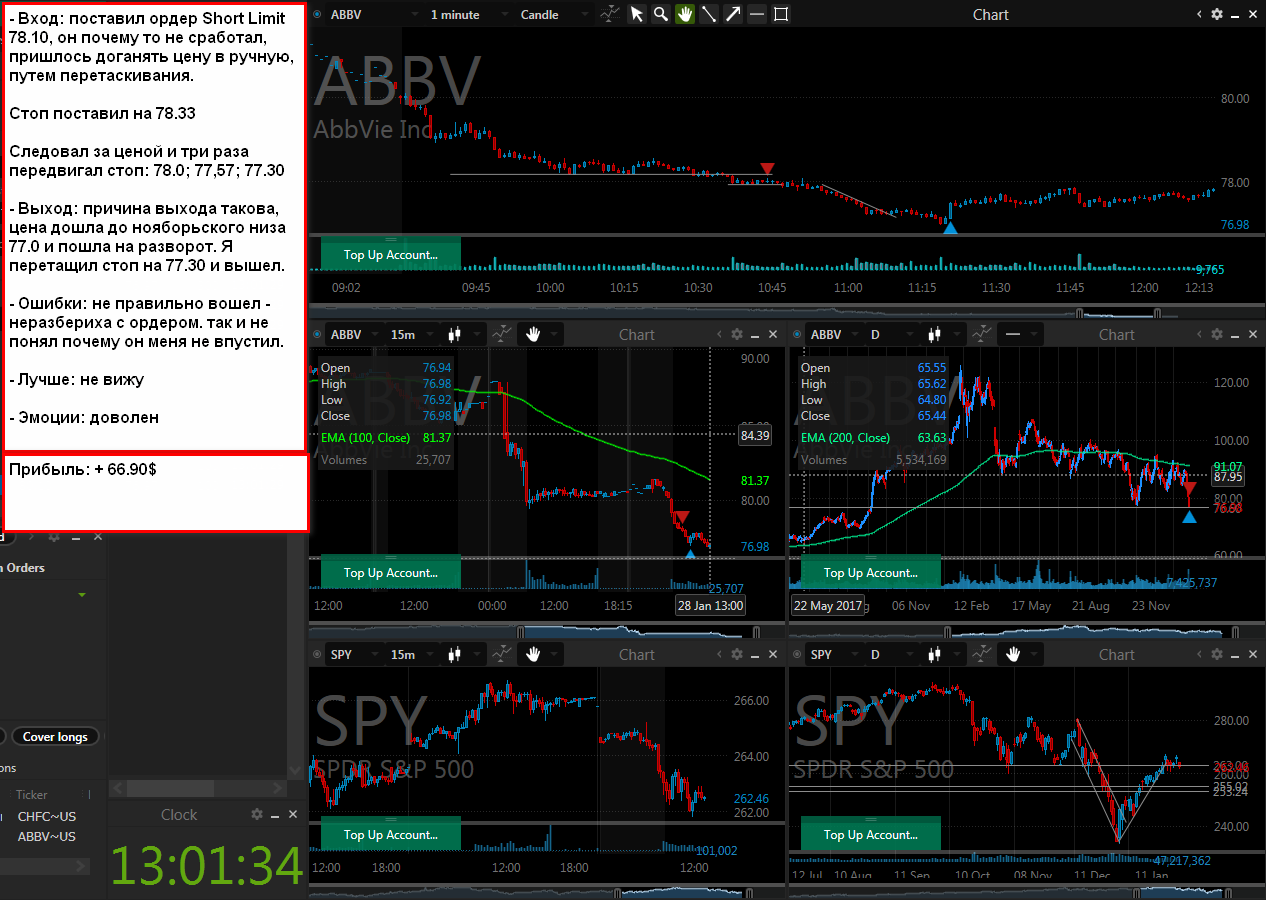Select the arrow line drawing tool
Image resolution: width=1266 pixels, height=900 pixels.
click(x=733, y=14)
